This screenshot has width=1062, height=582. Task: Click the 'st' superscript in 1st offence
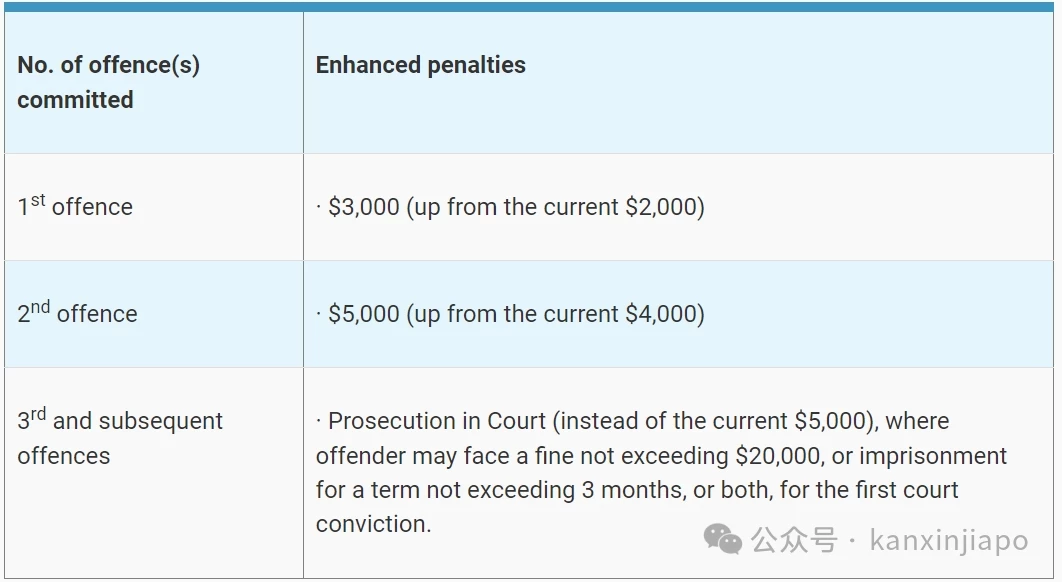click(x=38, y=200)
